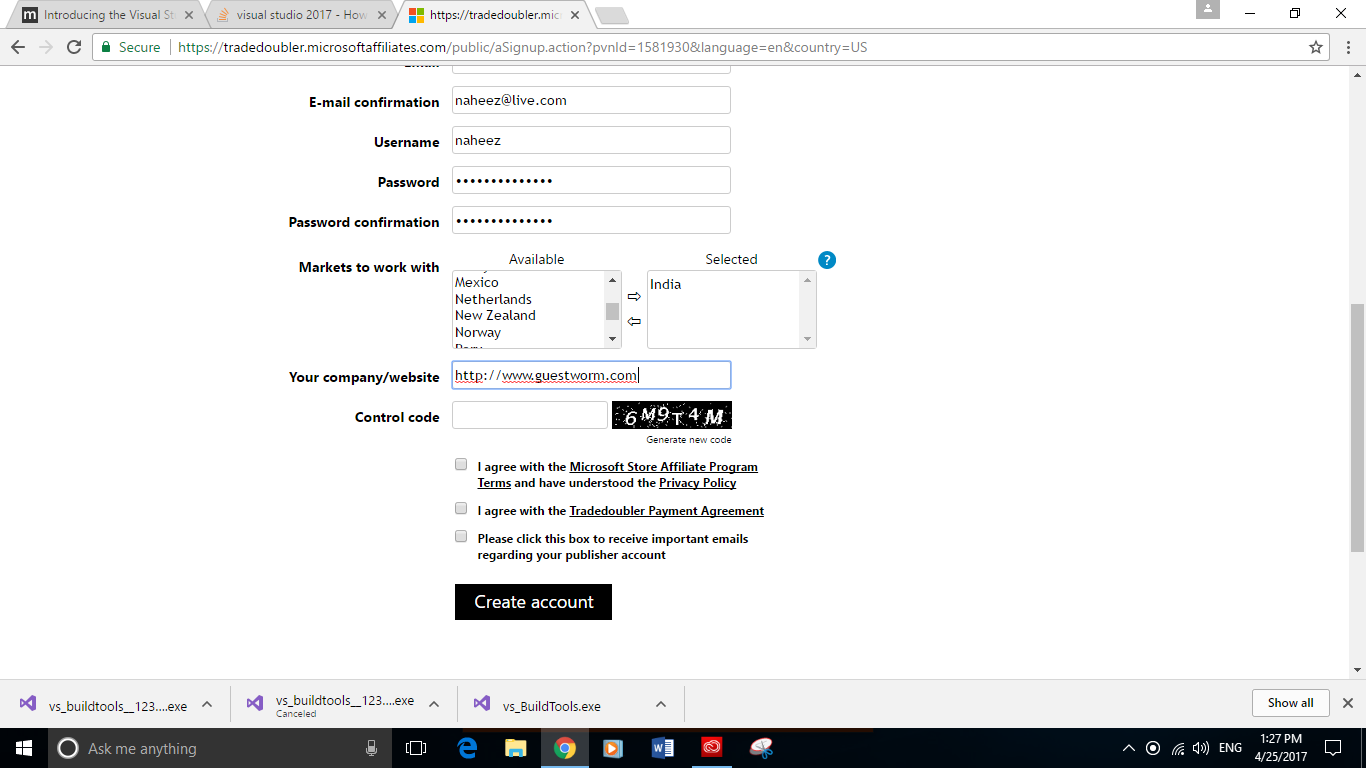This screenshot has width=1366, height=768.
Task: Click up arrow of Available markets list
Action: click(613, 280)
